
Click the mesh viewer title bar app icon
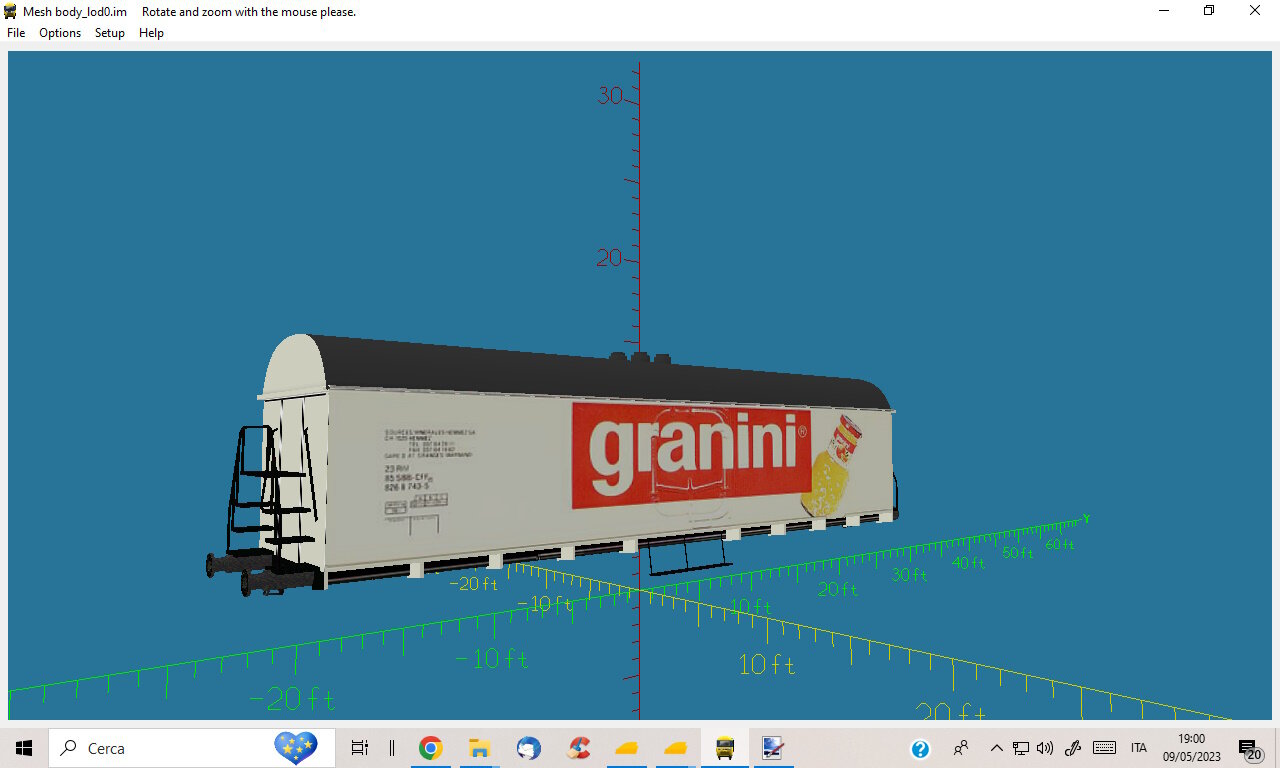pyautogui.click(x=11, y=11)
